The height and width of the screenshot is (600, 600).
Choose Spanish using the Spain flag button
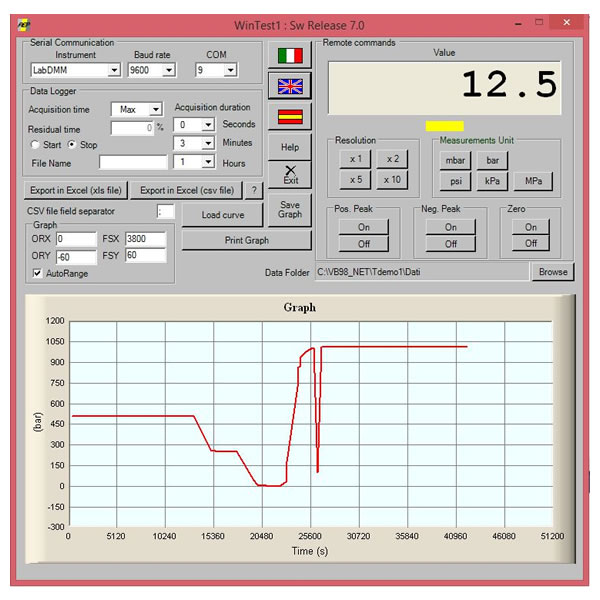290,116
